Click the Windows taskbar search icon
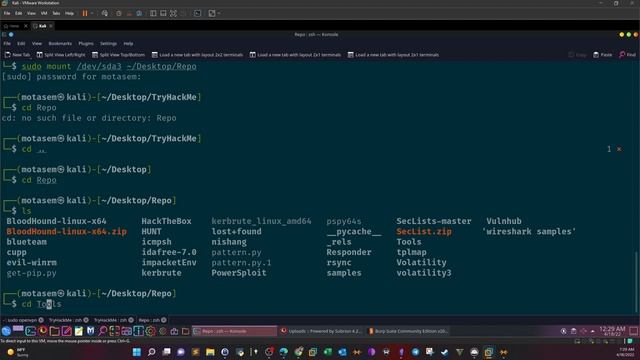 (x=151, y=352)
